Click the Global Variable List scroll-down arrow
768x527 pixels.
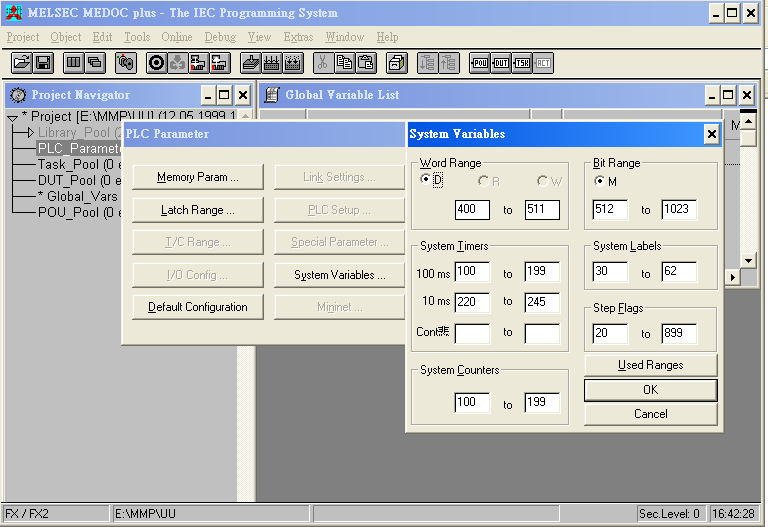tap(748, 261)
